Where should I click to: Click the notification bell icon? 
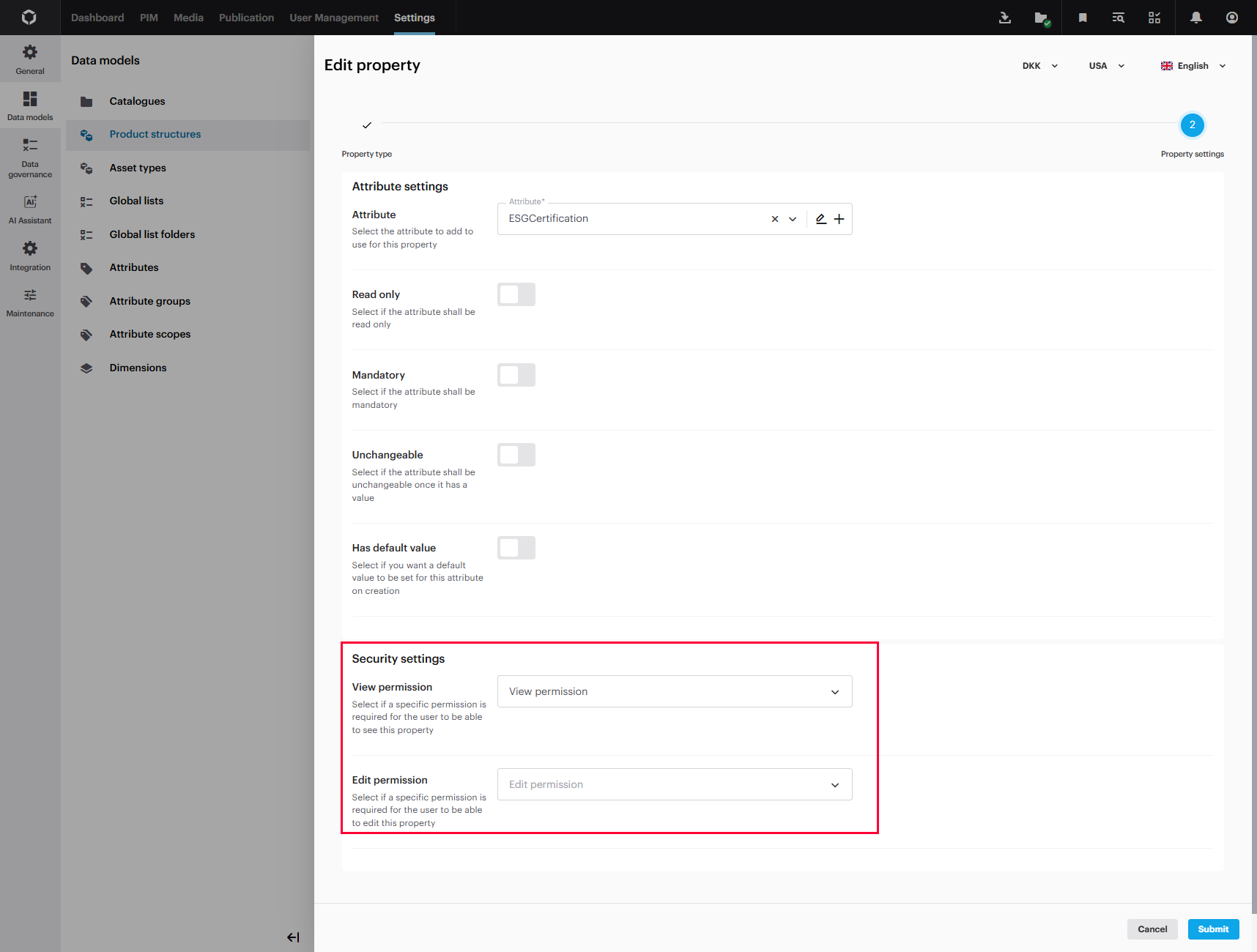1195,18
